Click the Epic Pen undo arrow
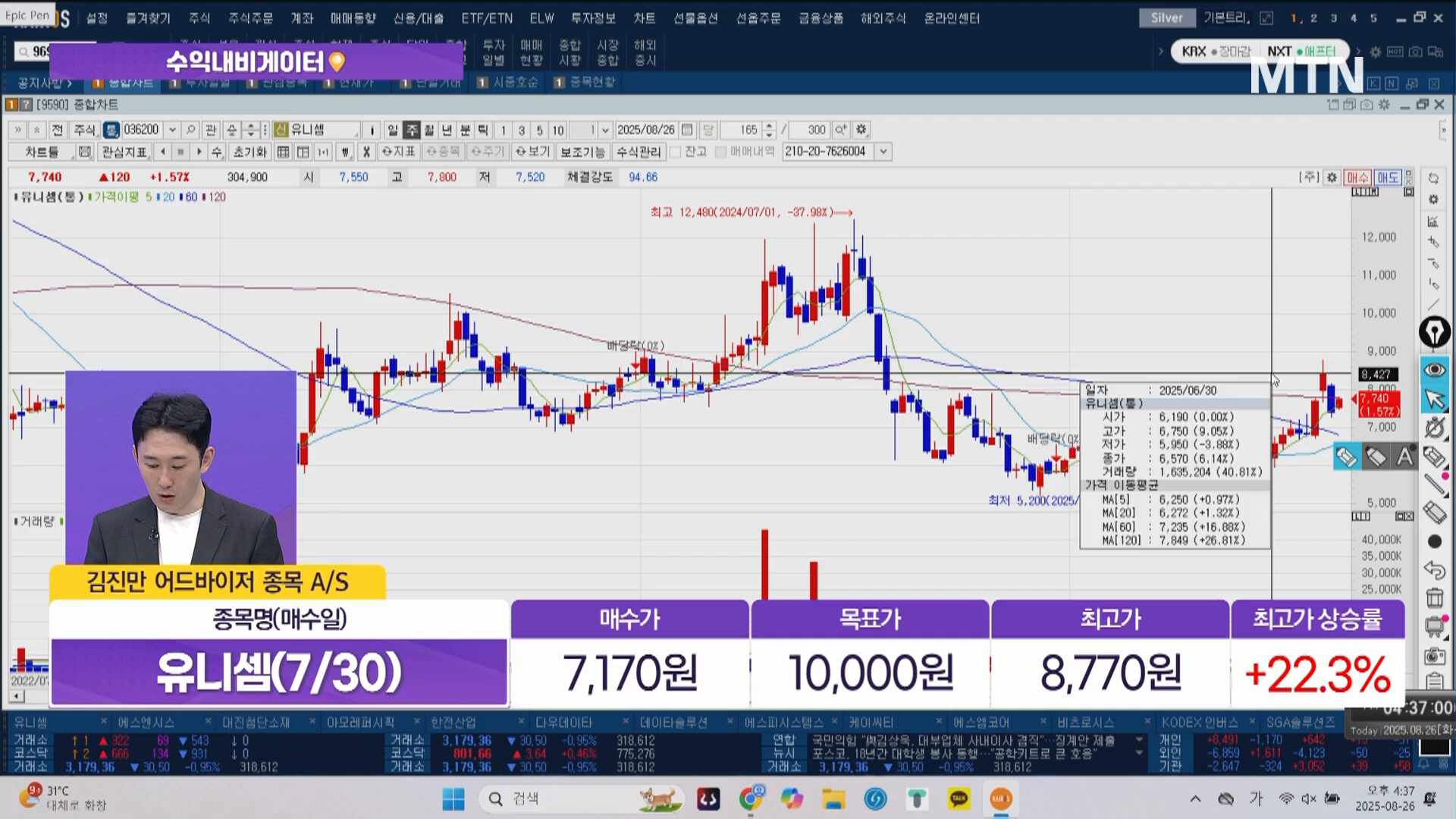The width and height of the screenshot is (1456, 819). click(x=1434, y=570)
